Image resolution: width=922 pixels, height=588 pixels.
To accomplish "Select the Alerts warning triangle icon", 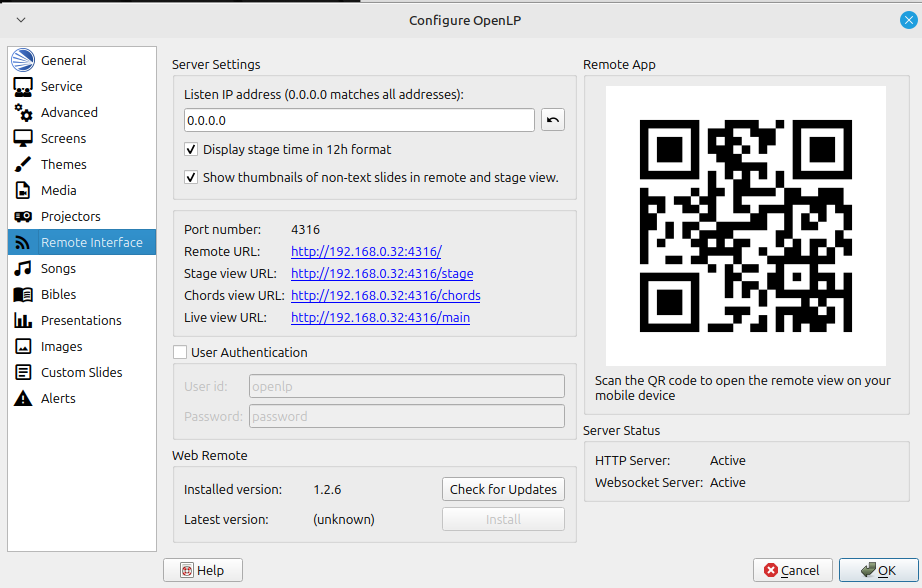I will pos(23,398).
